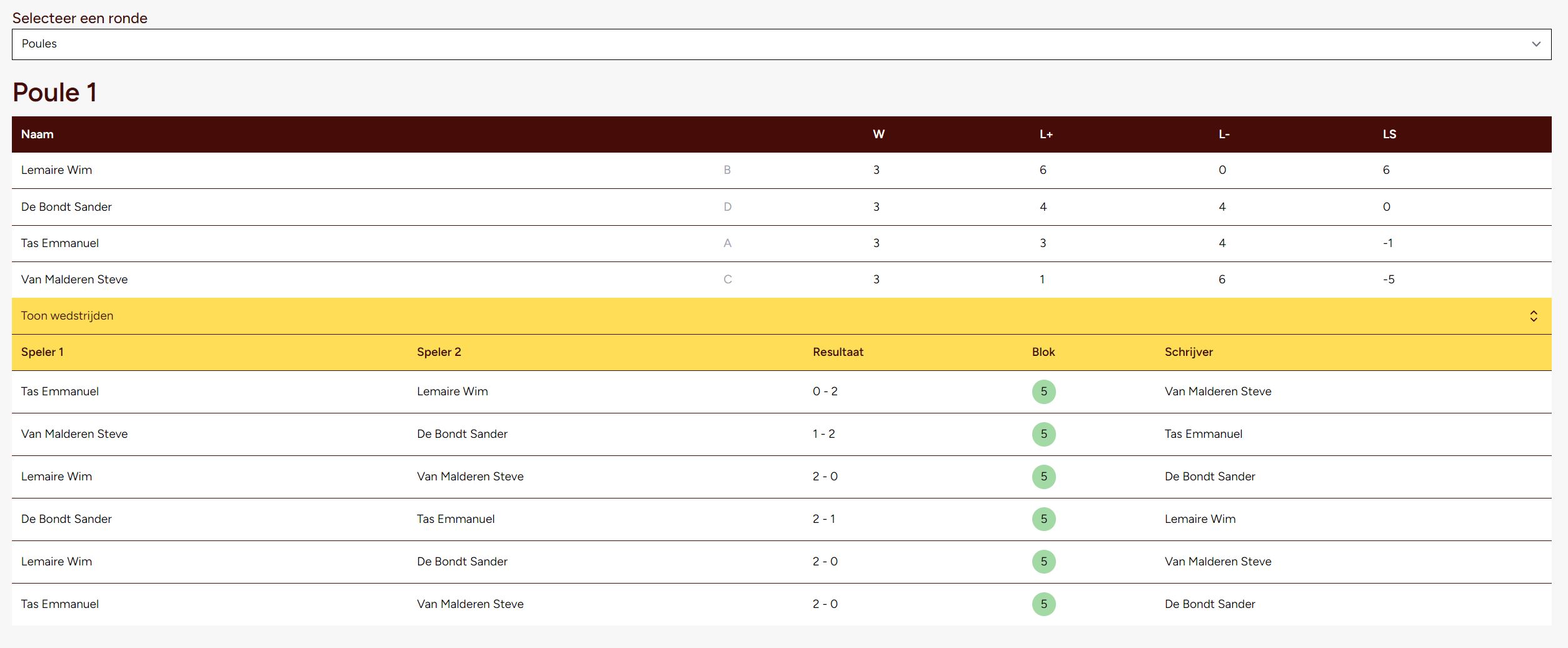Image resolution: width=1568 pixels, height=648 pixels.
Task: Click the 'Schrijver' column header
Action: pos(1189,352)
